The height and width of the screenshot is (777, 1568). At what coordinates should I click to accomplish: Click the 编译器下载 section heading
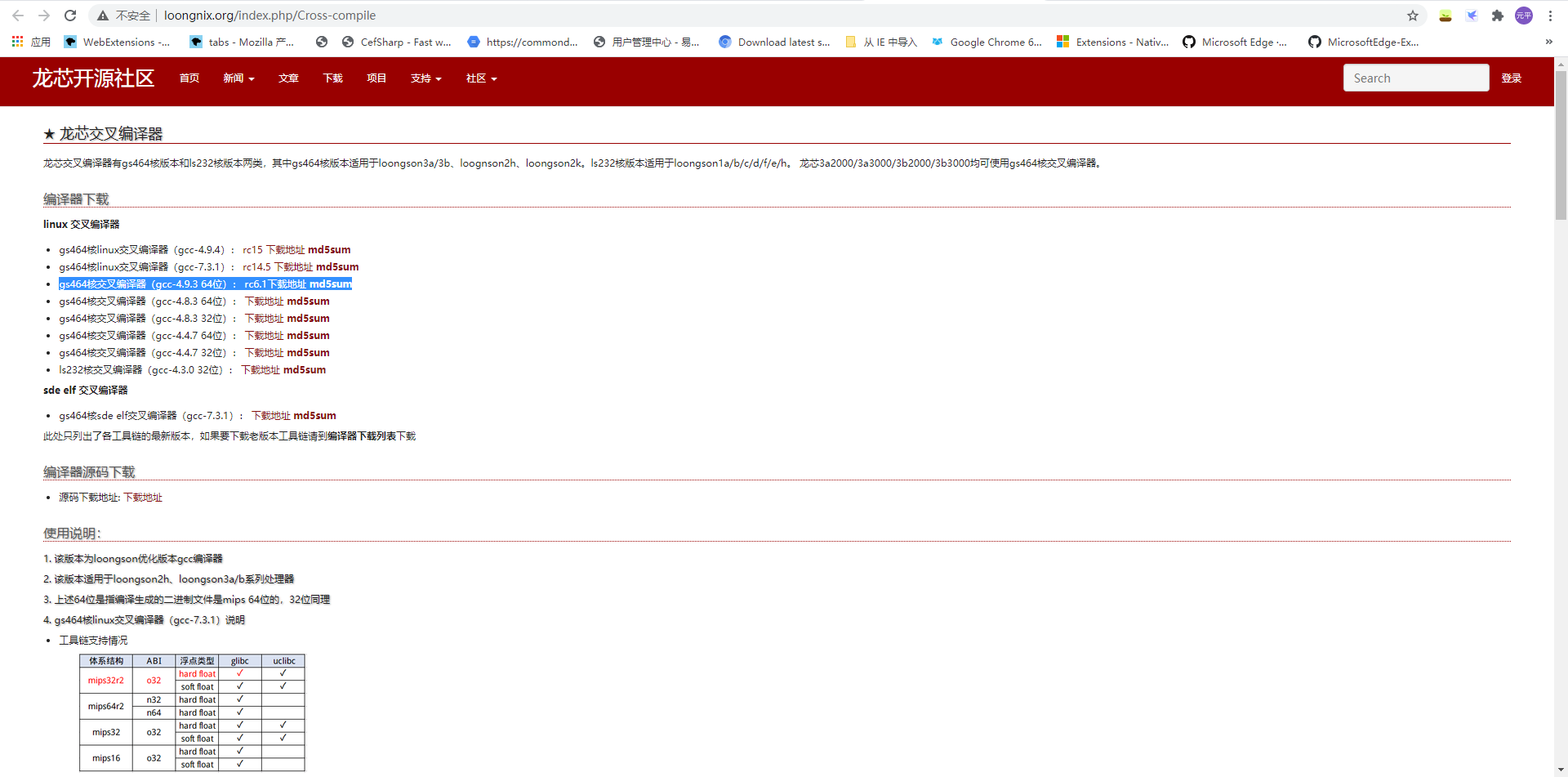pyautogui.click(x=76, y=199)
